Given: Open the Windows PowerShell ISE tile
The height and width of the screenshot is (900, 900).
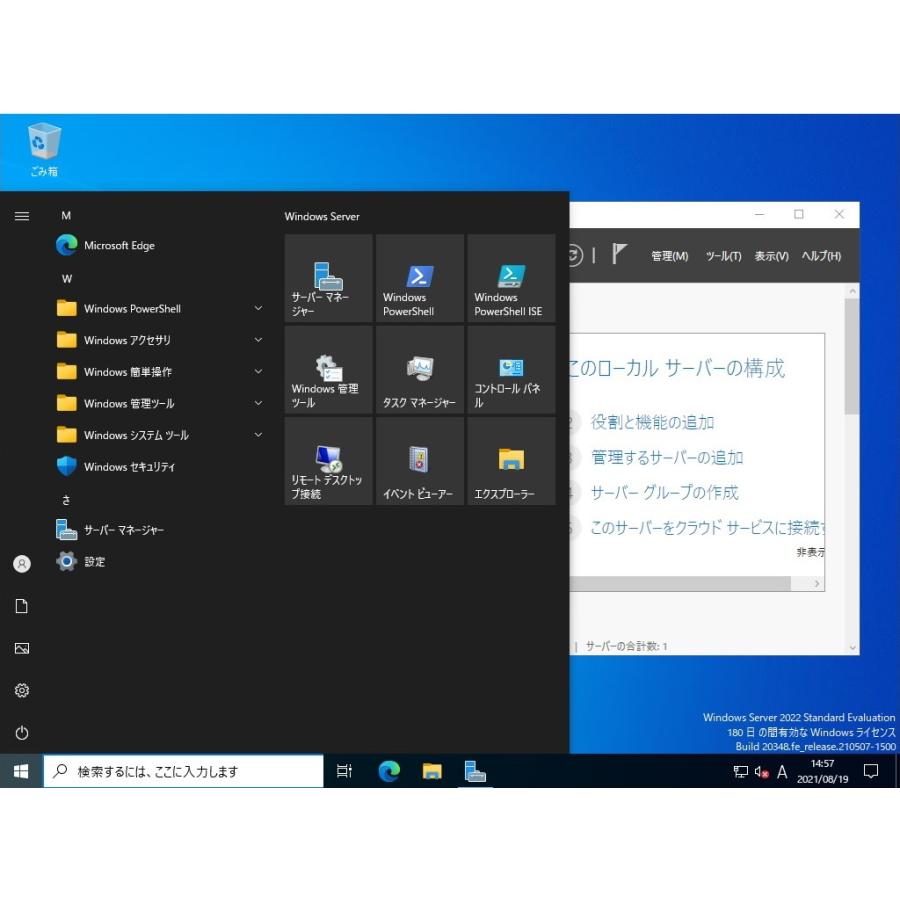Looking at the screenshot, I should click(x=511, y=278).
